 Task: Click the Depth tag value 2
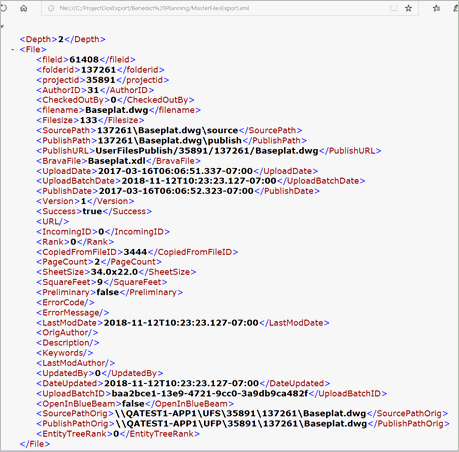61,39
